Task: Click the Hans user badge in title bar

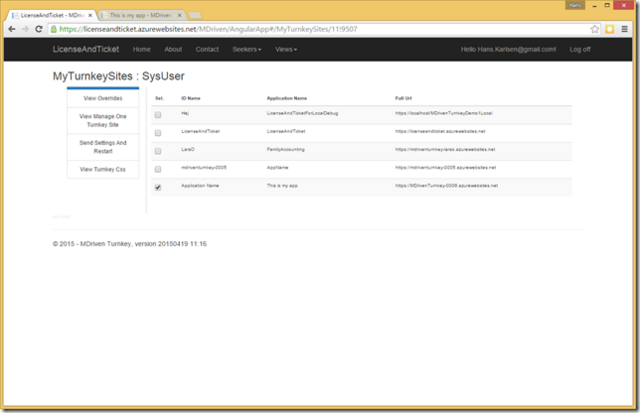Action: (x=575, y=5)
